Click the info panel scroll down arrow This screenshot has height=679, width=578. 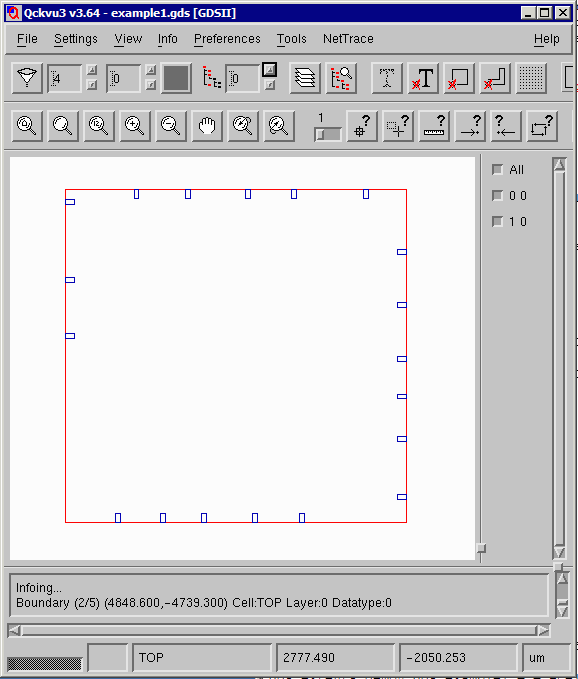[562, 611]
